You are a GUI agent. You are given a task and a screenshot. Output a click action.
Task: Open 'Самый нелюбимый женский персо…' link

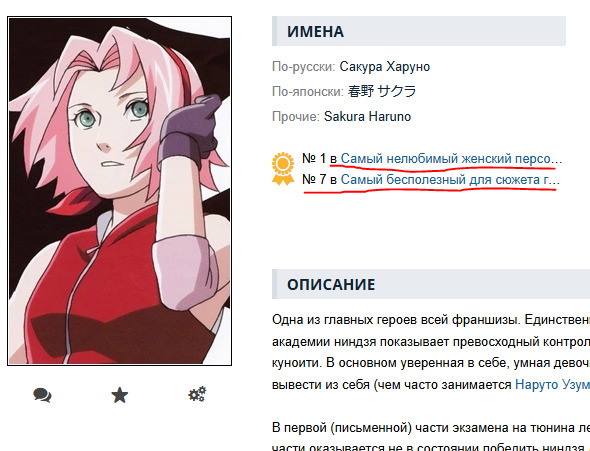[x=451, y=159]
